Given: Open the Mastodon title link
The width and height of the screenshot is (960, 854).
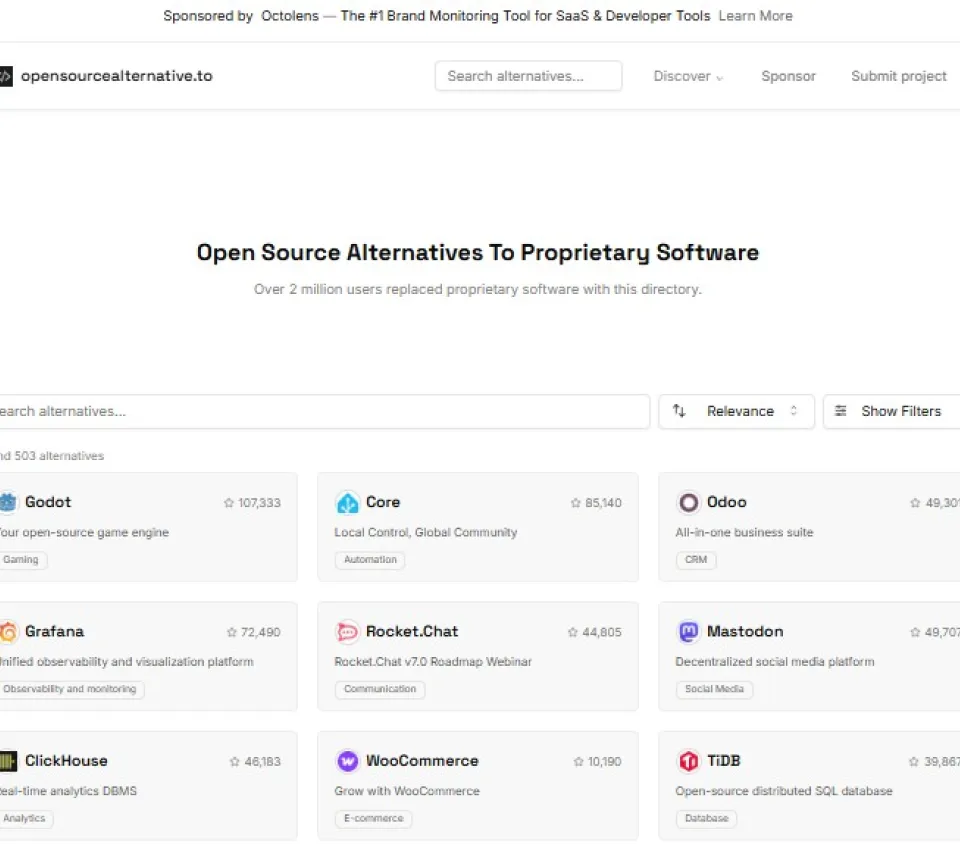Looking at the screenshot, I should point(745,632).
